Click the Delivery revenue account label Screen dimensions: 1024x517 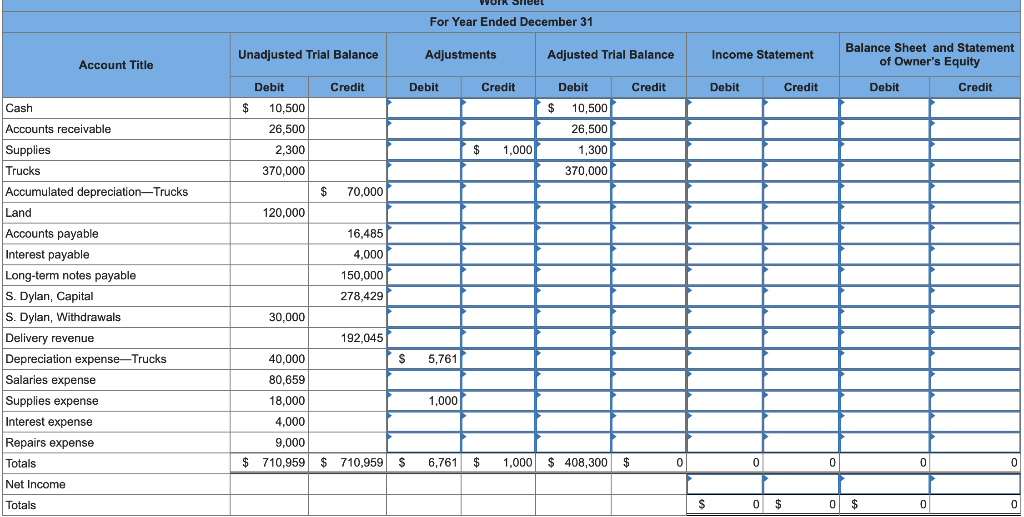pos(50,338)
